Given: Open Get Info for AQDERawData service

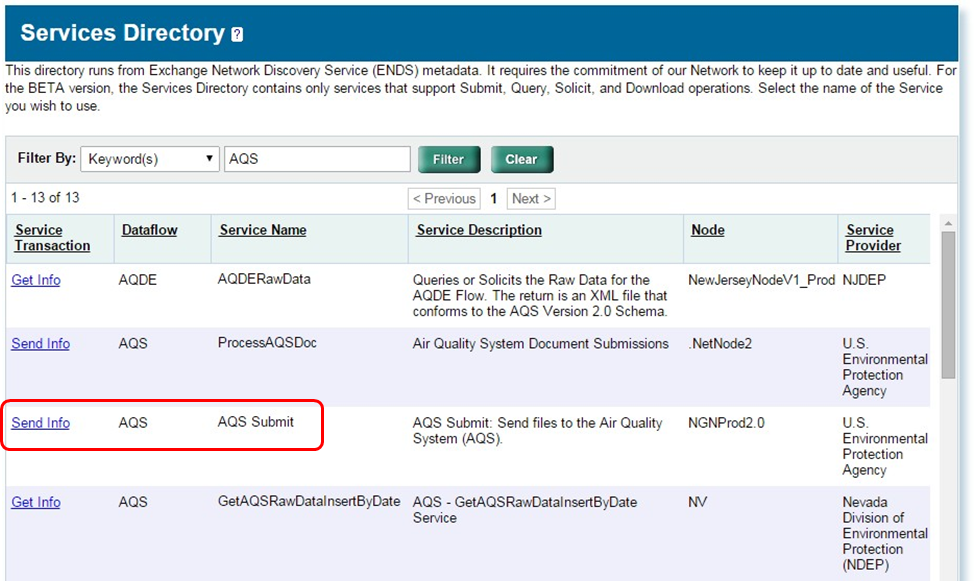Looking at the screenshot, I should click(x=35, y=280).
